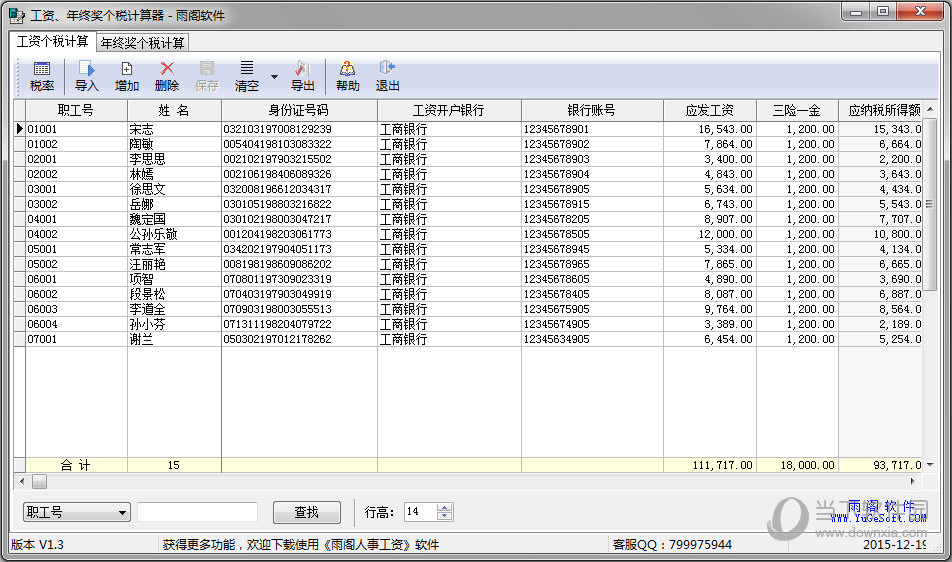Click the 导入 import icon
The width and height of the screenshot is (952, 562).
(x=86, y=76)
